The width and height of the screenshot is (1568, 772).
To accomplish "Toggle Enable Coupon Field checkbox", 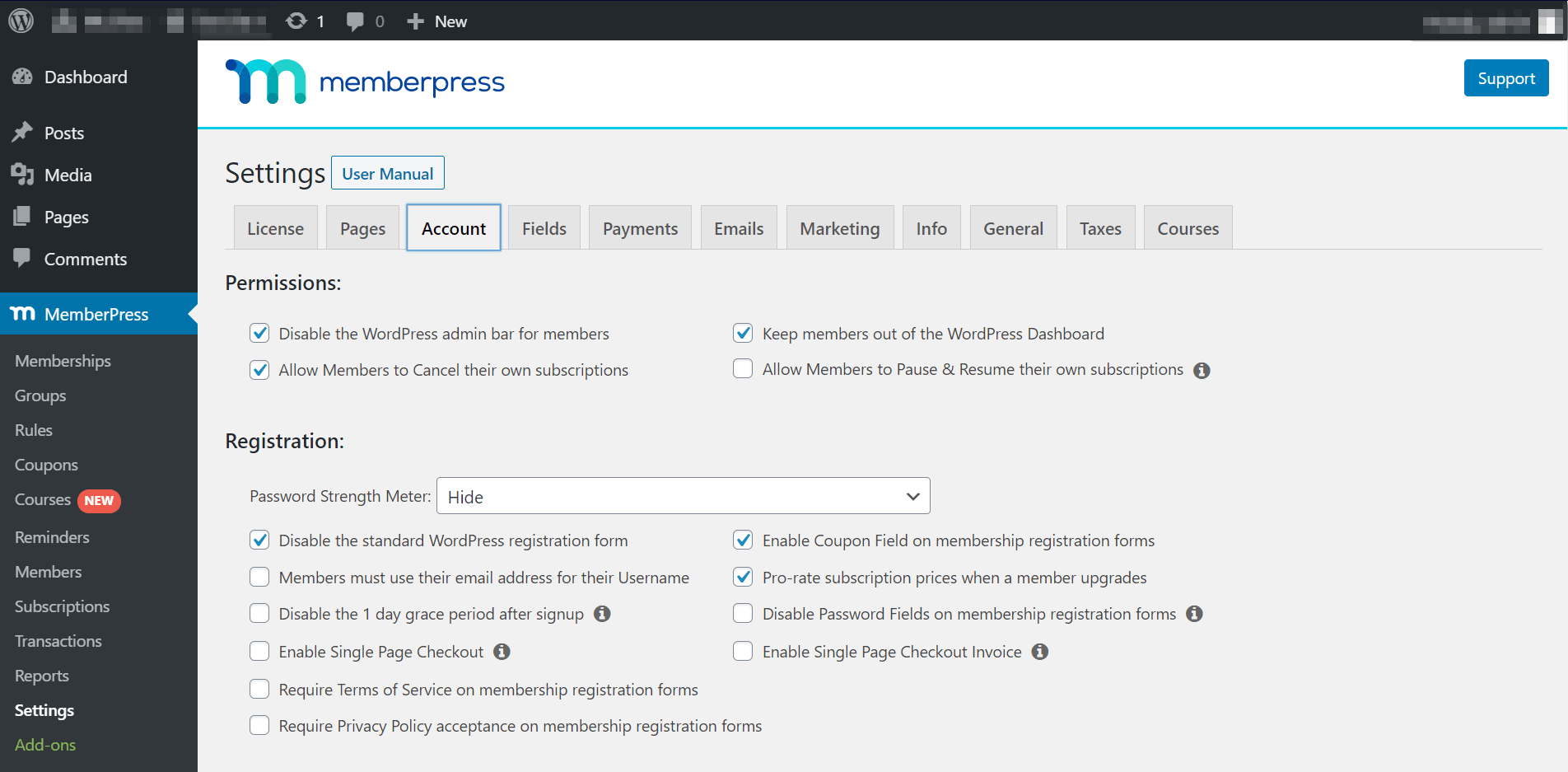I will (x=743, y=540).
